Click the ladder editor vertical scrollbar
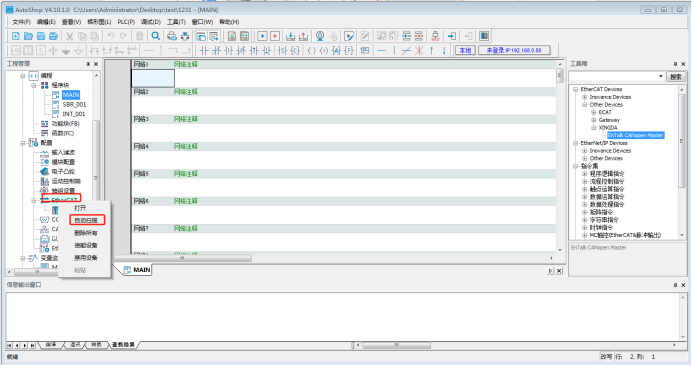692x366 pixels. (560, 157)
